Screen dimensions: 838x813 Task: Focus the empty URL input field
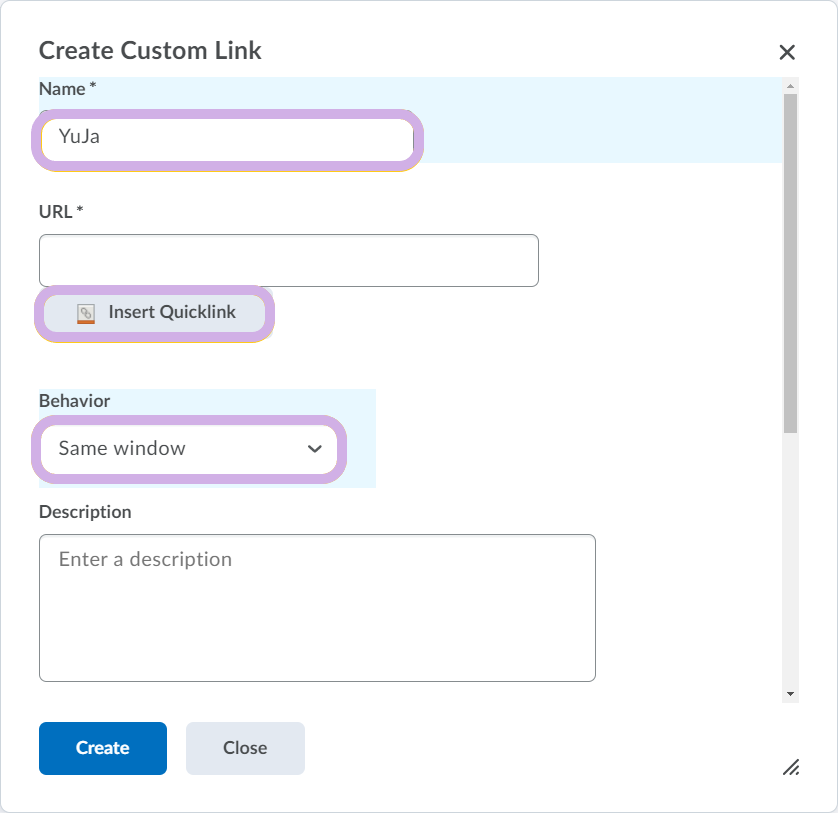(x=289, y=260)
